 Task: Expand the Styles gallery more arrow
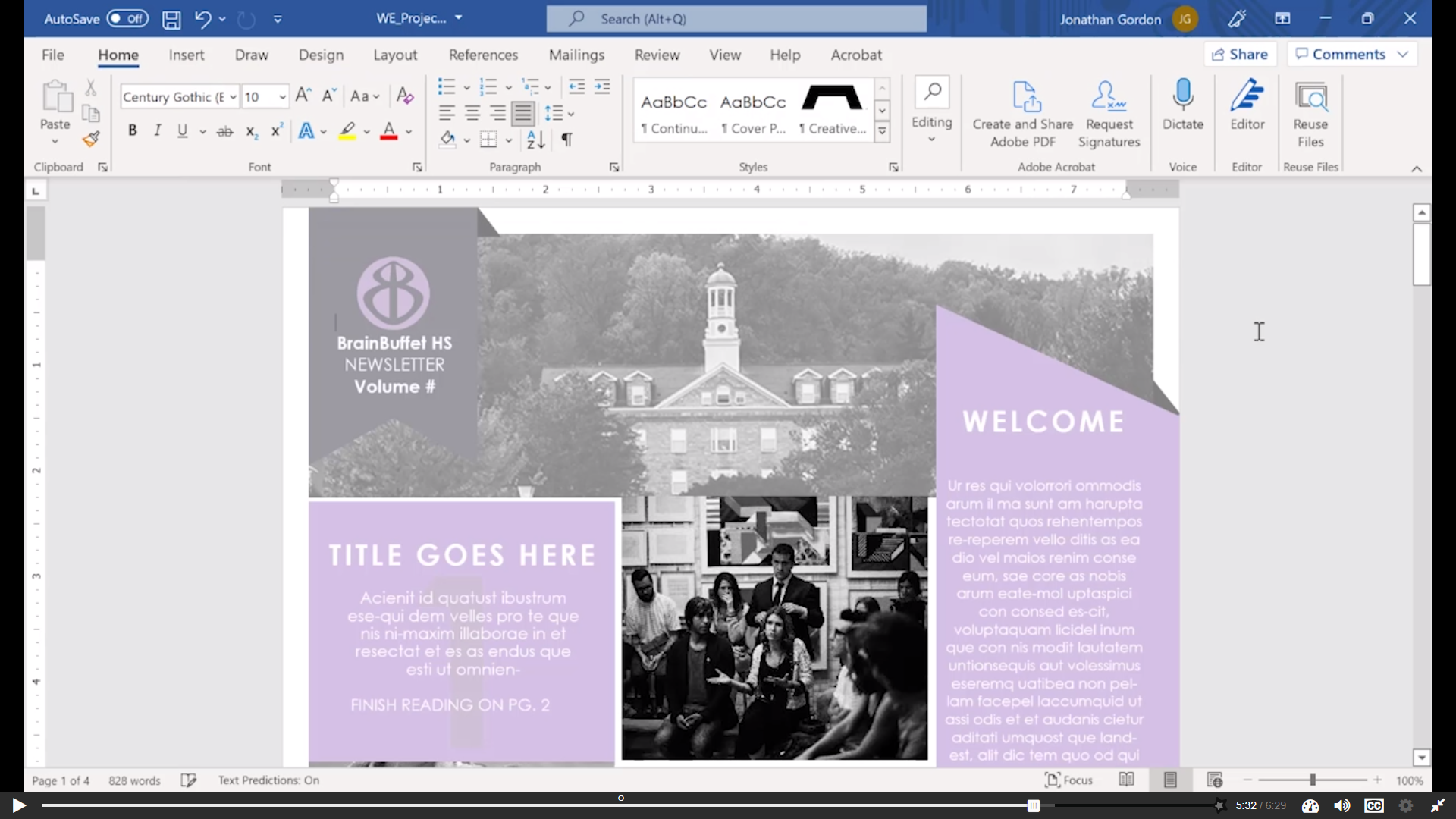coord(882,131)
